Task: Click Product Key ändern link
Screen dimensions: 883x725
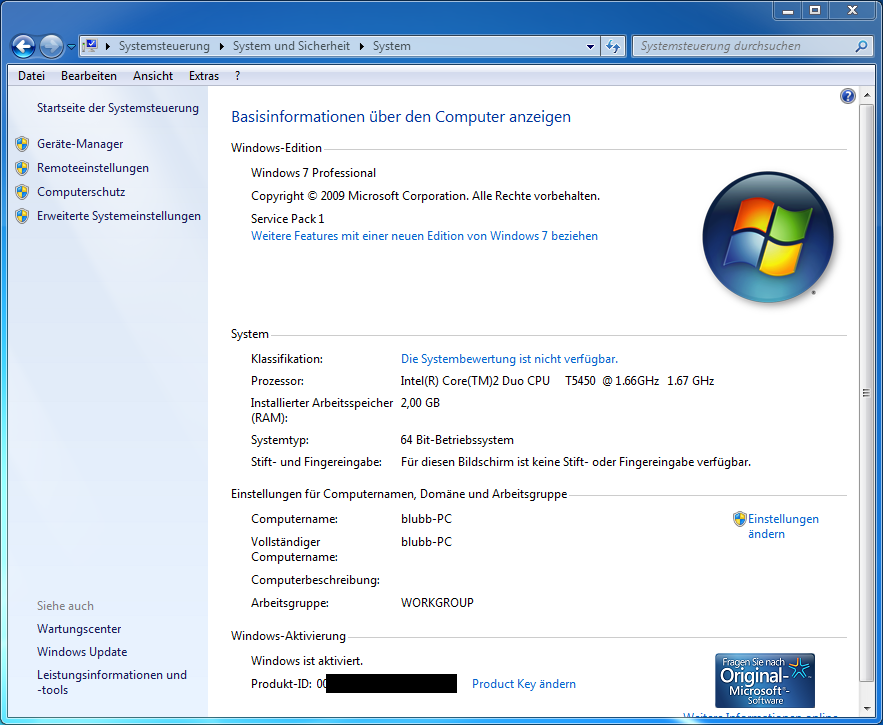Action: click(524, 684)
